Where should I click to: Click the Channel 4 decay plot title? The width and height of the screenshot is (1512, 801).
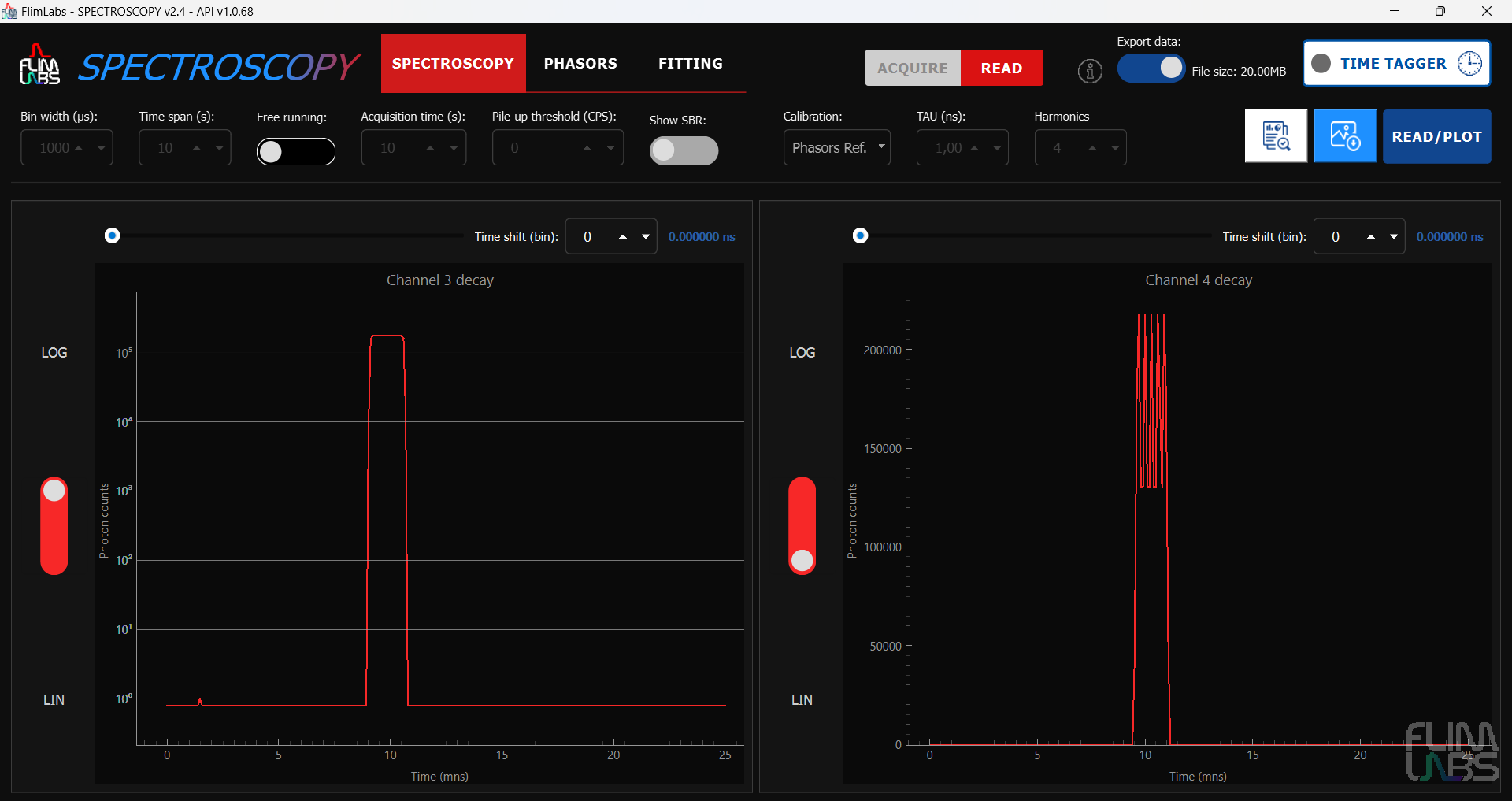coord(1199,280)
